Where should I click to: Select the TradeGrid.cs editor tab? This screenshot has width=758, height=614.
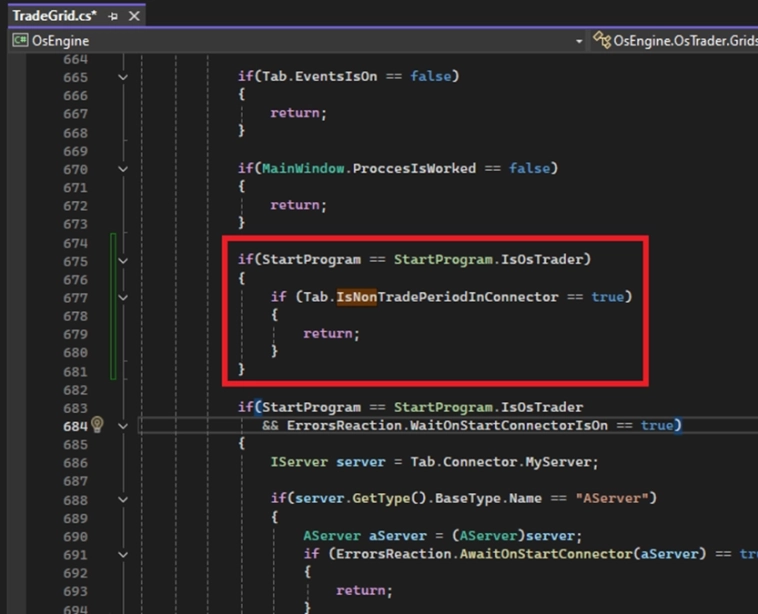[x=53, y=16]
